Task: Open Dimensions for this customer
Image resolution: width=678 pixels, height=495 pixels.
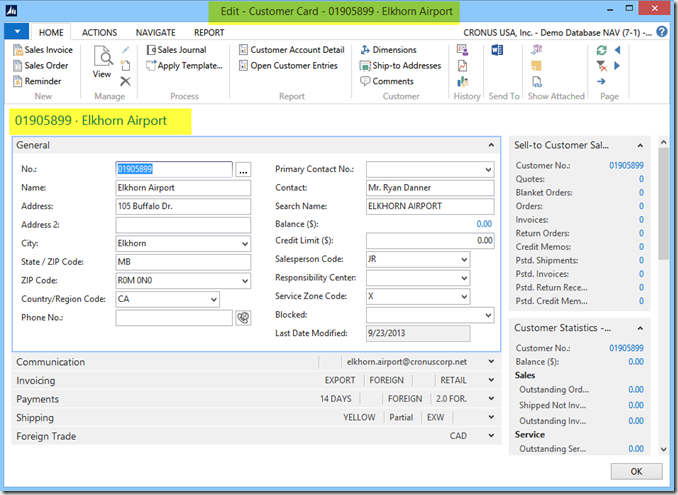Action: point(395,49)
